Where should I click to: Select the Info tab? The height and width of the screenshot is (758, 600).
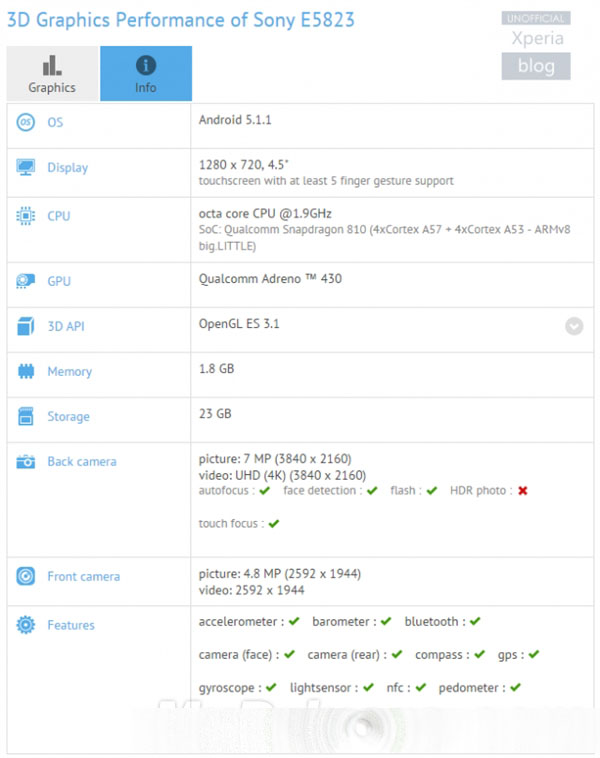tap(146, 73)
